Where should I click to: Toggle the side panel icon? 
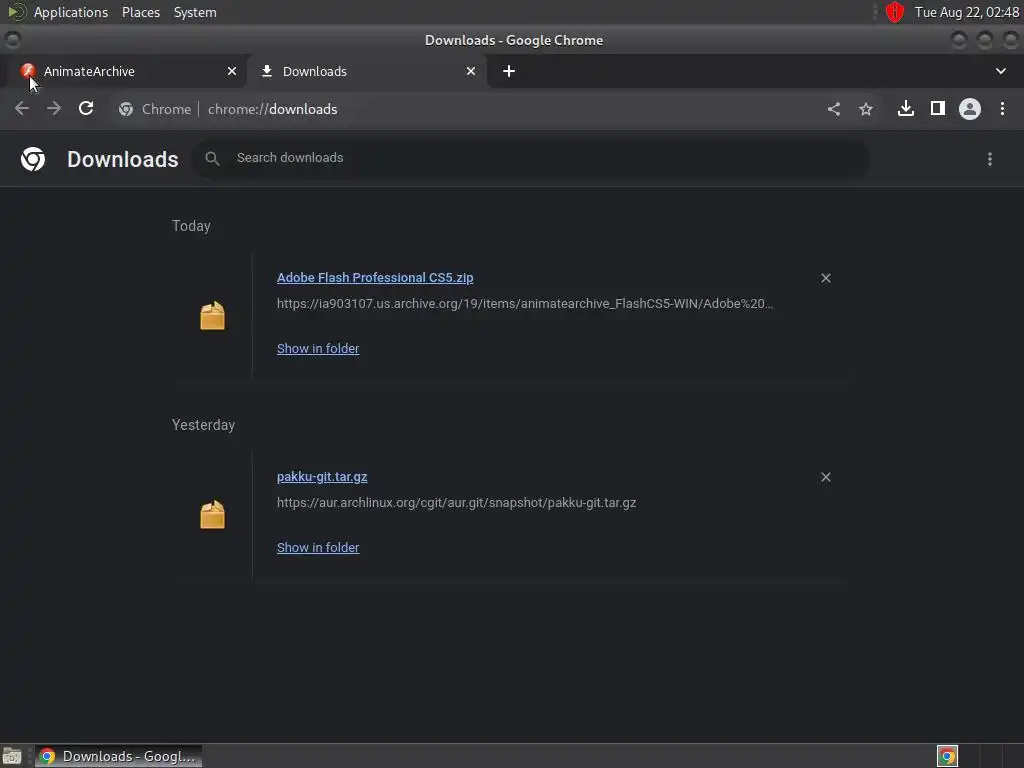[x=938, y=109]
